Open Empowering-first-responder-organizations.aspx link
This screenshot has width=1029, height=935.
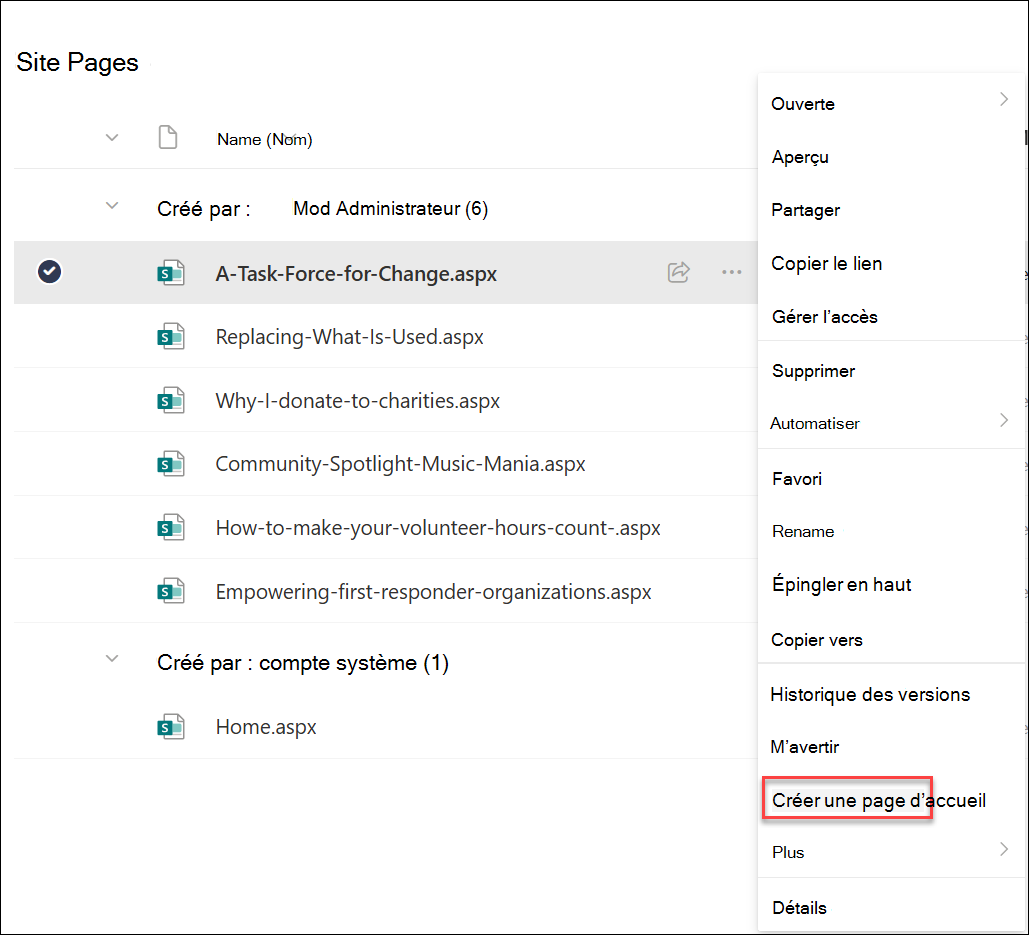click(433, 591)
